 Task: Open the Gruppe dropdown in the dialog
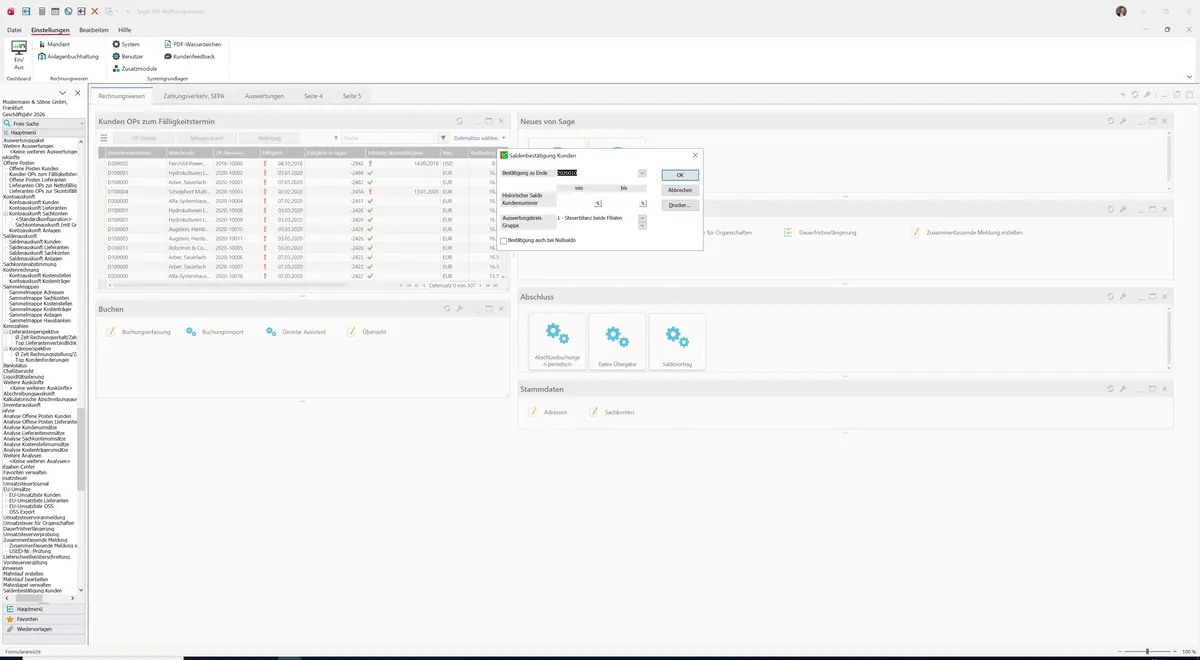642,226
